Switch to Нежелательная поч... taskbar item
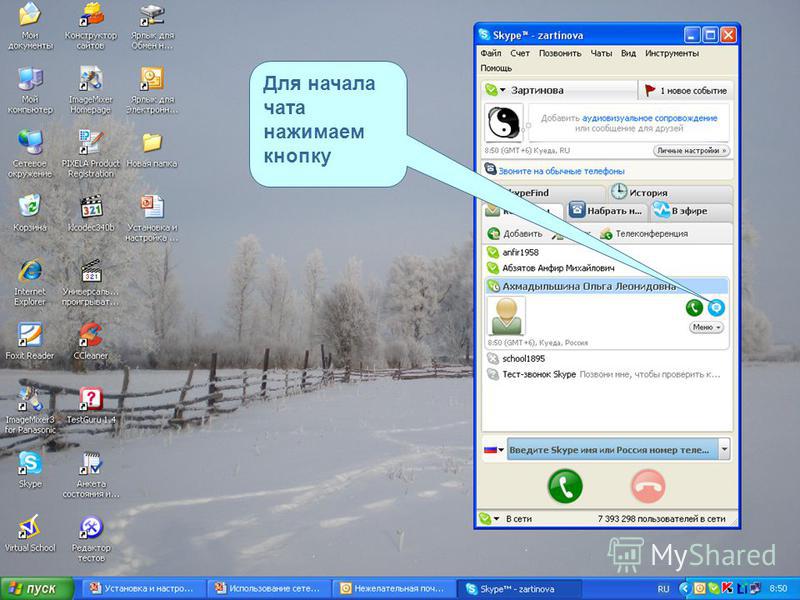This screenshot has height=600, width=800. [x=392, y=588]
